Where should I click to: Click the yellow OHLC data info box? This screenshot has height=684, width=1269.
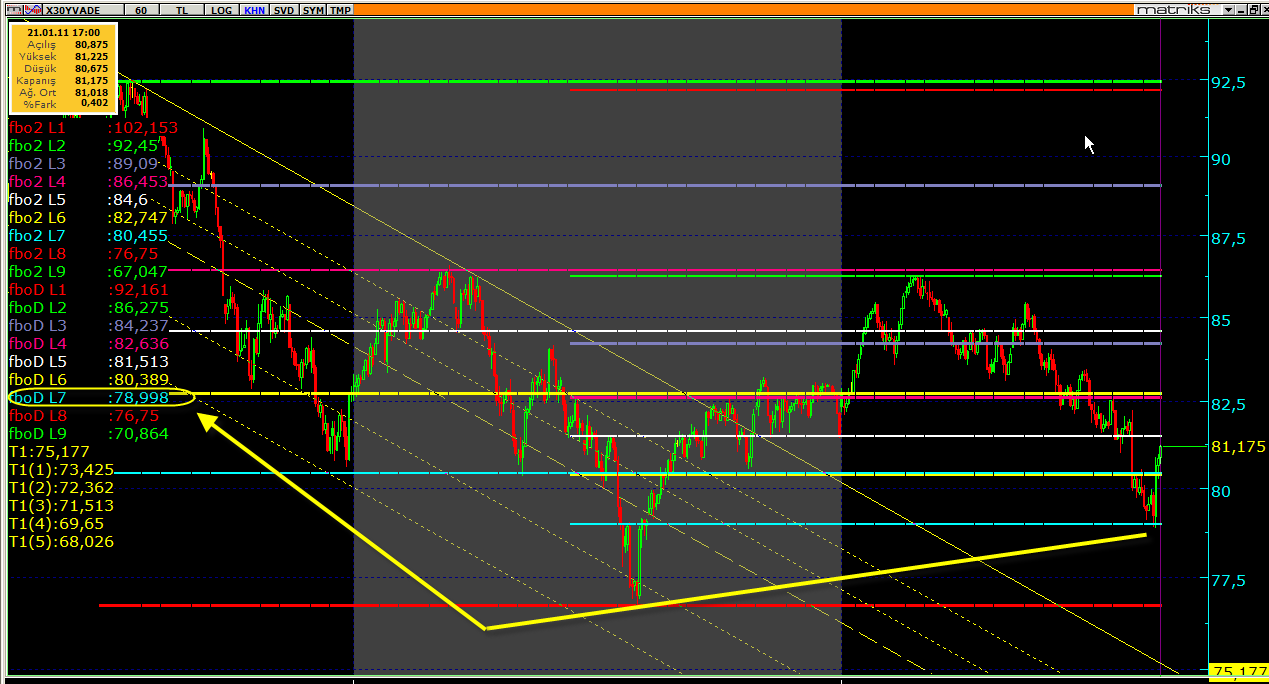(x=62, y=67)
